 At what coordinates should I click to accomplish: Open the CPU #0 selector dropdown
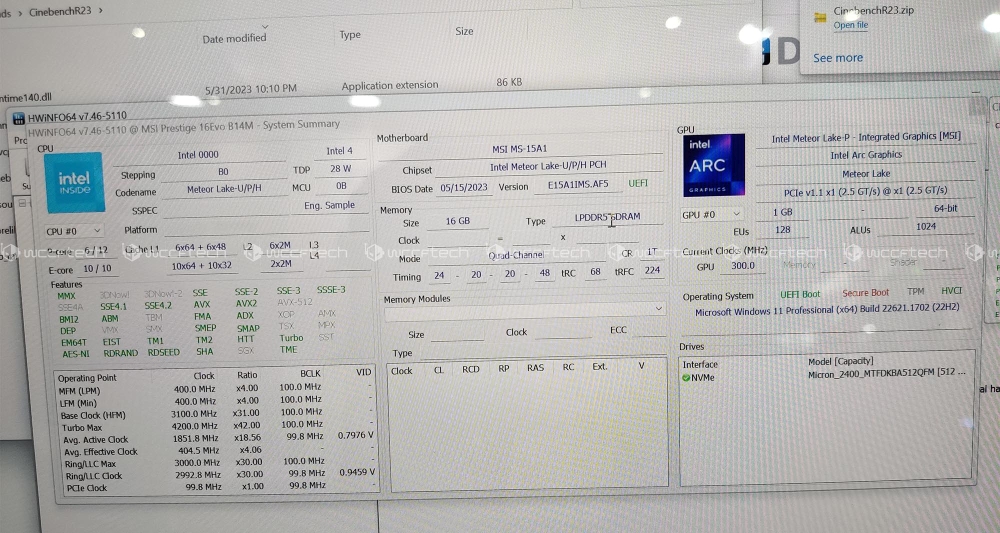[74, 231]
